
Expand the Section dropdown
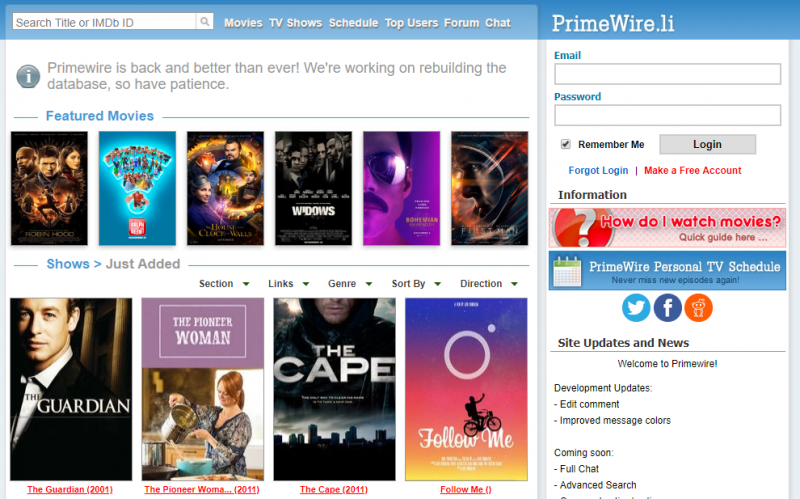[224, 284]
